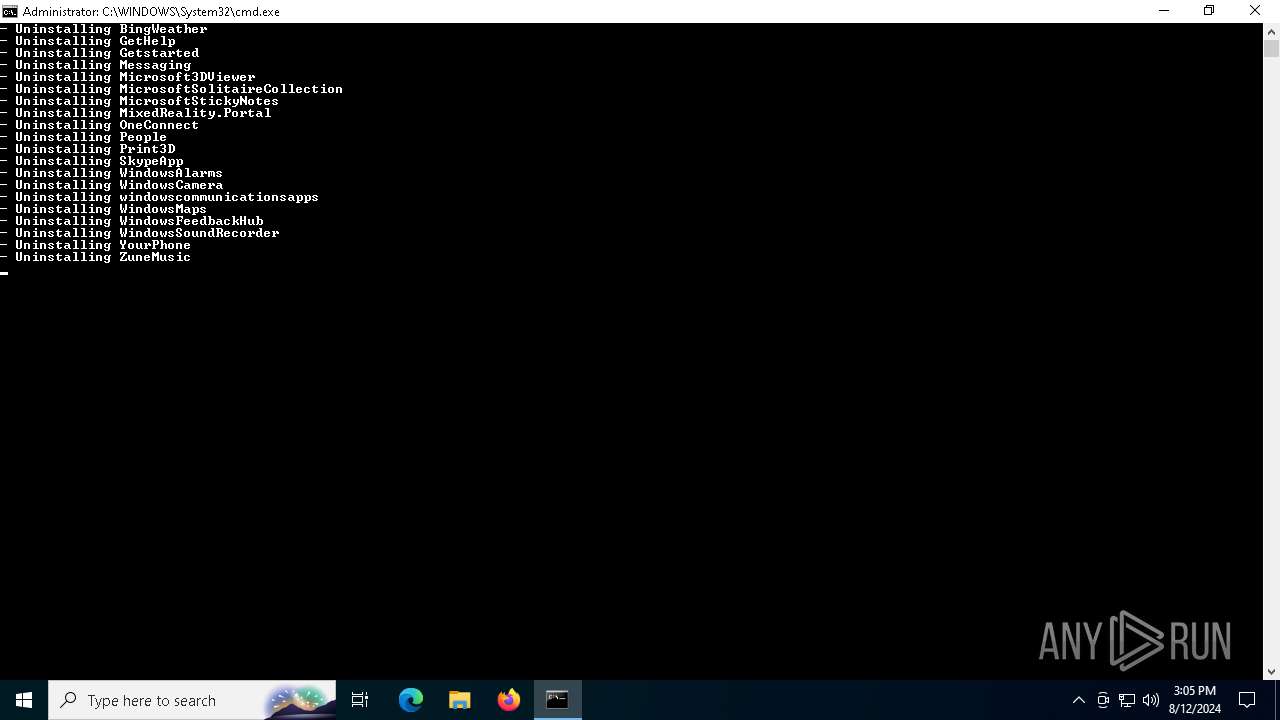Open the network status tray icon
Screen dimensions: 1280x720
point(1127,700)
